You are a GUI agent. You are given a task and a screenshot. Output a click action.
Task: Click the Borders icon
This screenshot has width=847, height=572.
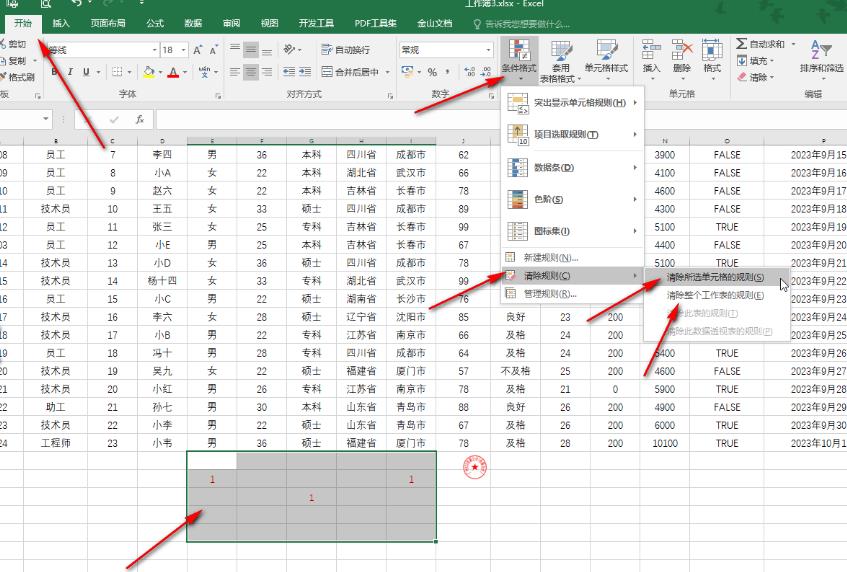click(117, 72)
